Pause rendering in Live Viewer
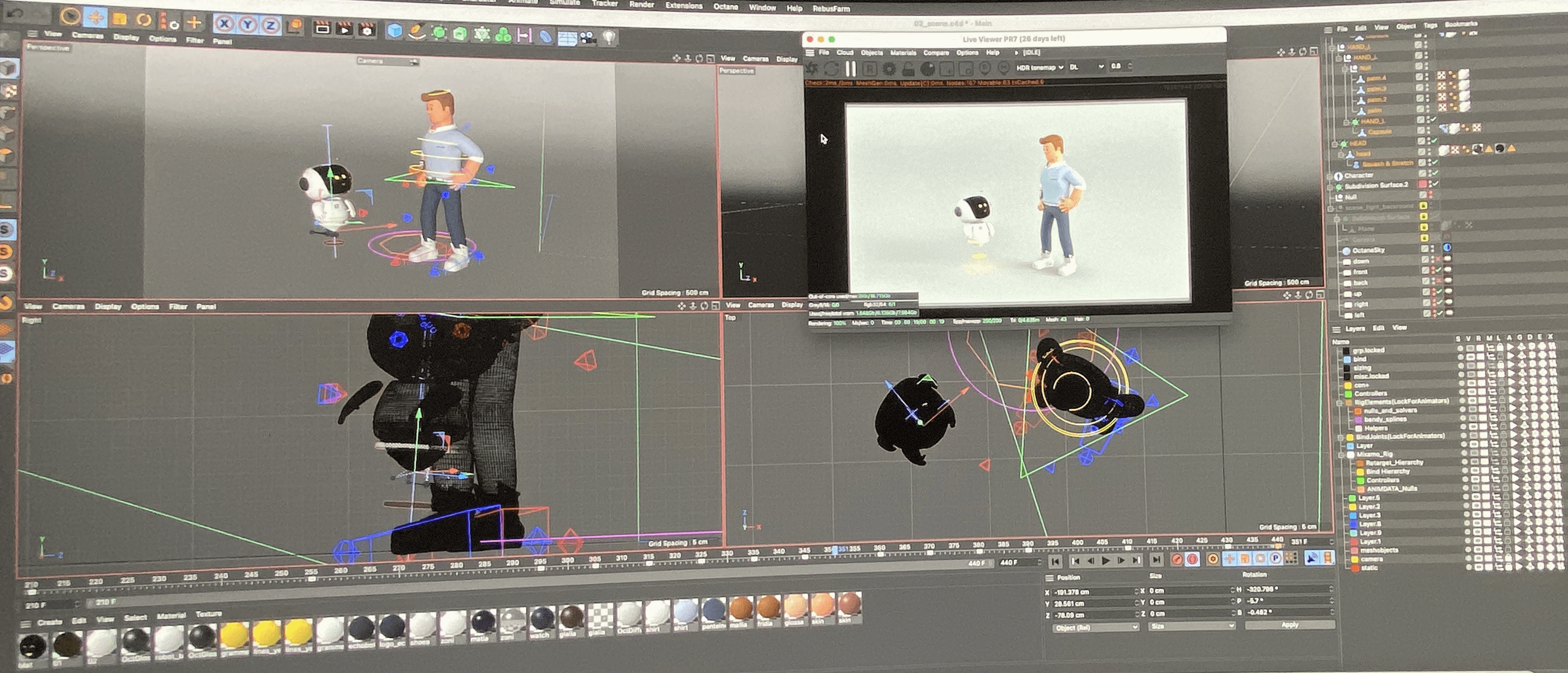This screenshot has width=1568, height=673. click(851, 69)
